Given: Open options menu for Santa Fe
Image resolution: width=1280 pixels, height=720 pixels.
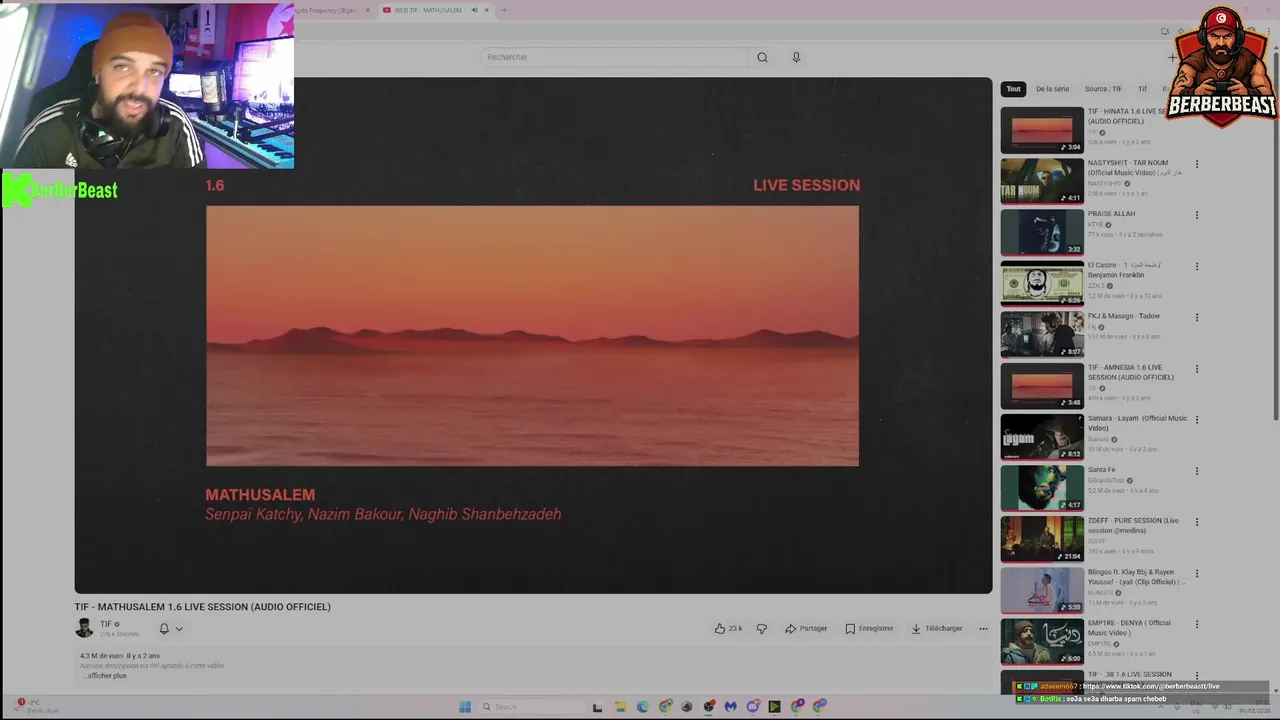Looking at the screenshot, I should pyautogui.click(x=1196, y=471).
